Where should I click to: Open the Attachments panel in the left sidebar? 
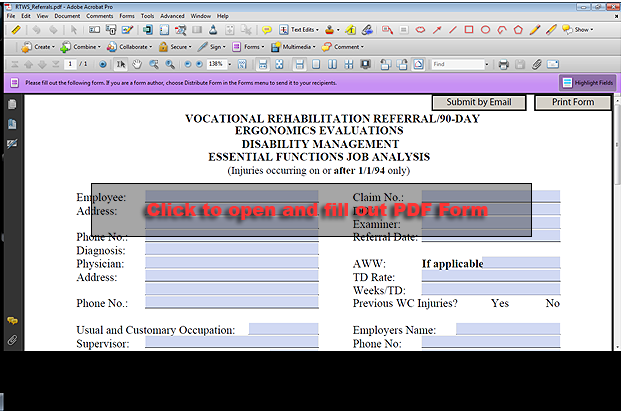12,340
